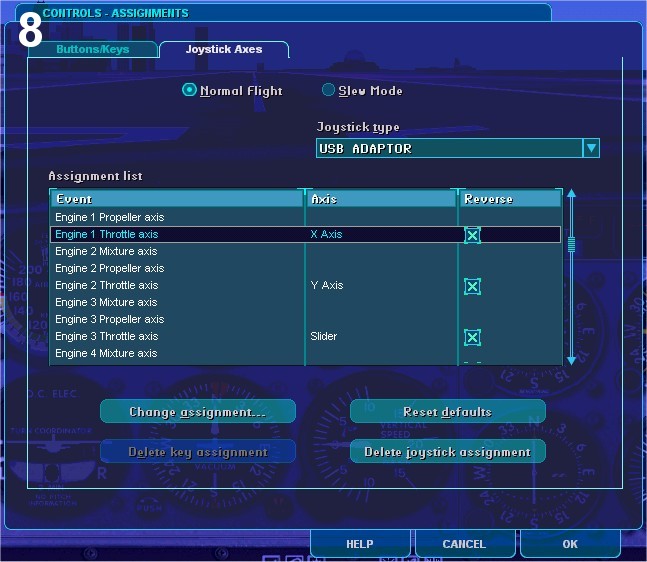Click the CANCEL button
Image resolution: width=647 pixels, height=562 pixels.
pos(465,543)
